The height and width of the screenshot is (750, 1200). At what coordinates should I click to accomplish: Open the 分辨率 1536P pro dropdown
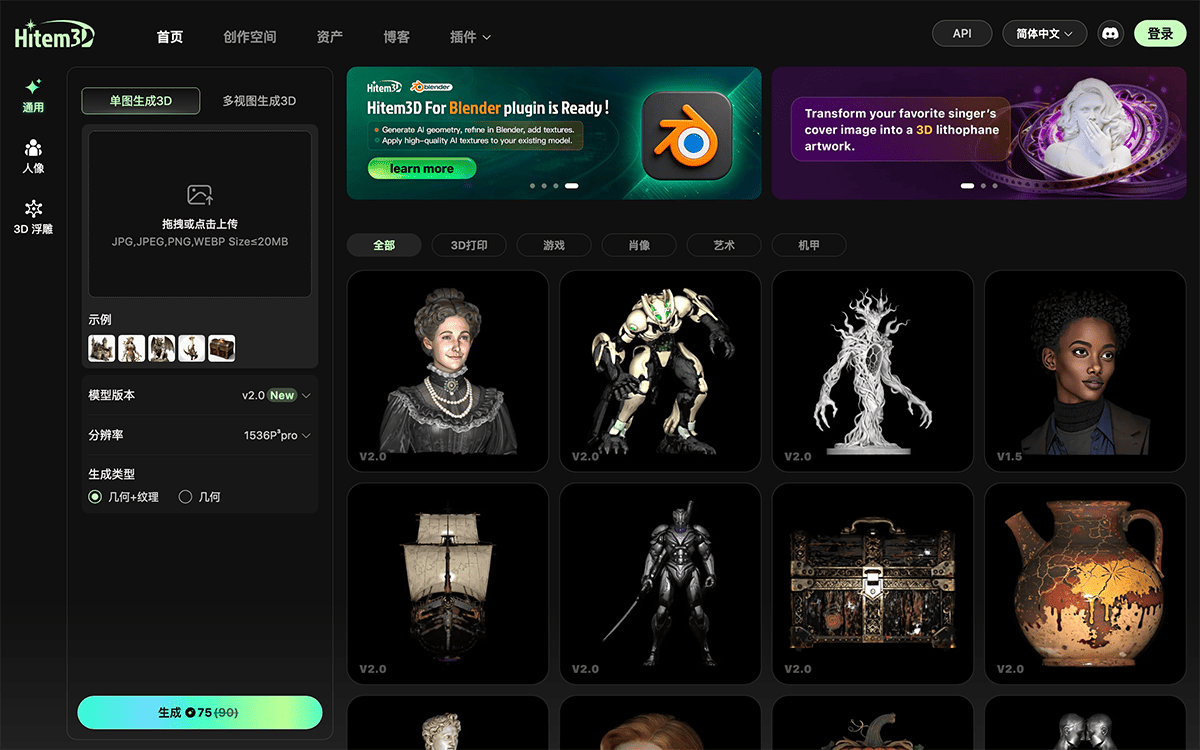click(x=277, y=436)
